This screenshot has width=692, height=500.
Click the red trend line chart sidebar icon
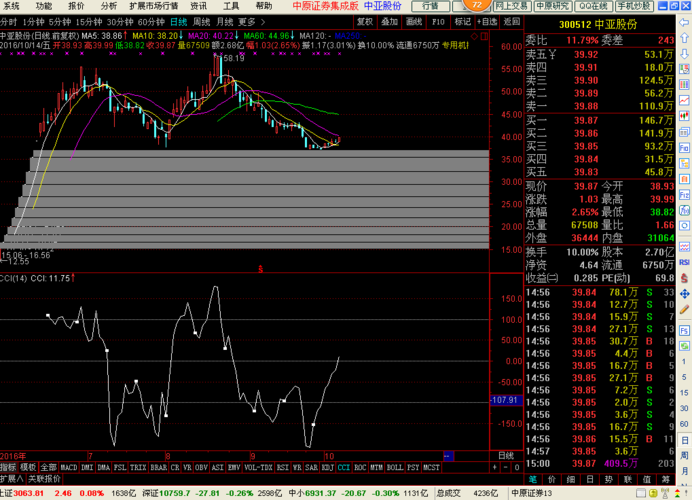pos(684,101)
